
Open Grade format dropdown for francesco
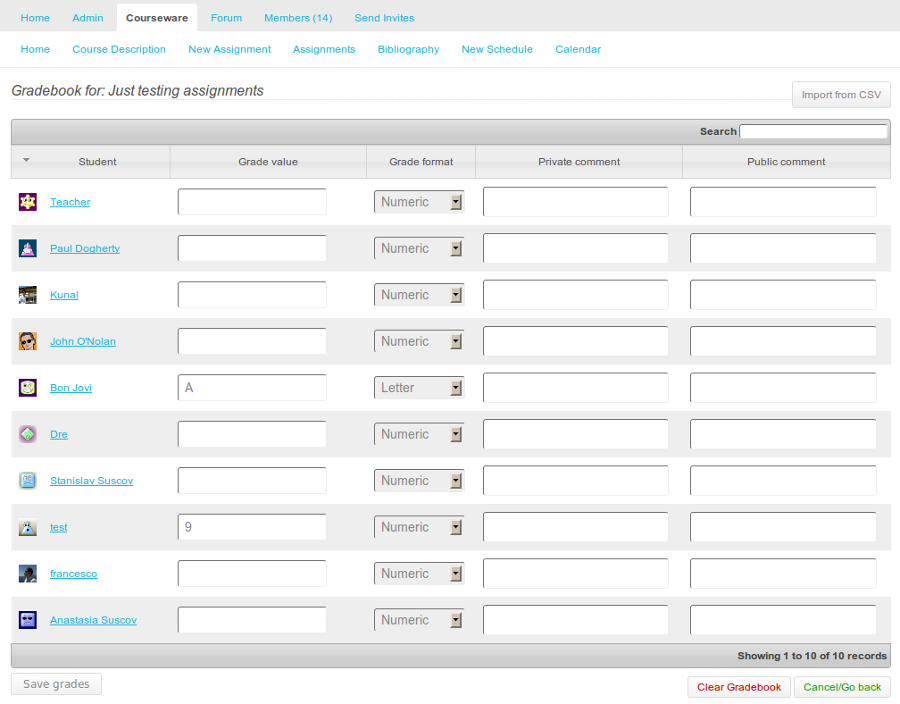(419, 574)
